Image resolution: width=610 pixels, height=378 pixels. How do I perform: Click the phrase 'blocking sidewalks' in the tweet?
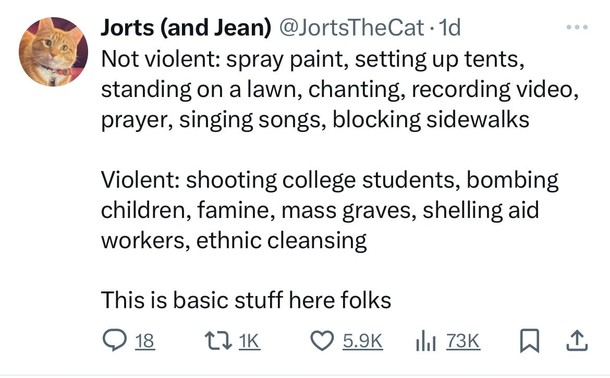click(431, 119)
